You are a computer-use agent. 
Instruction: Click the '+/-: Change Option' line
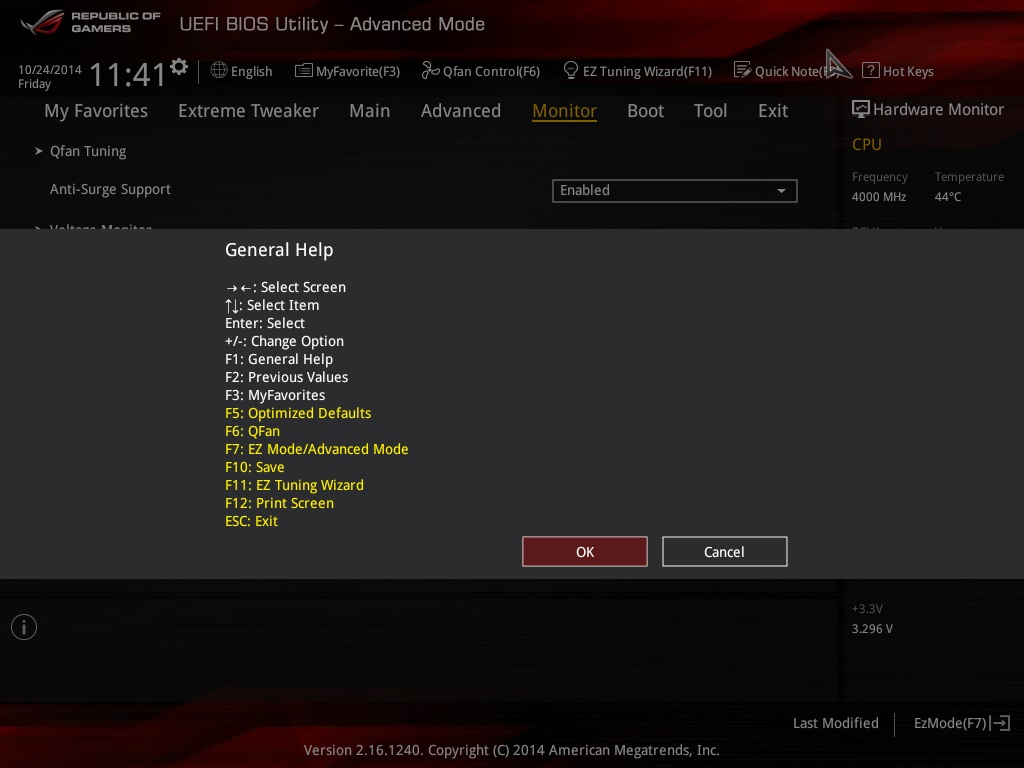(x=284, y=342)
